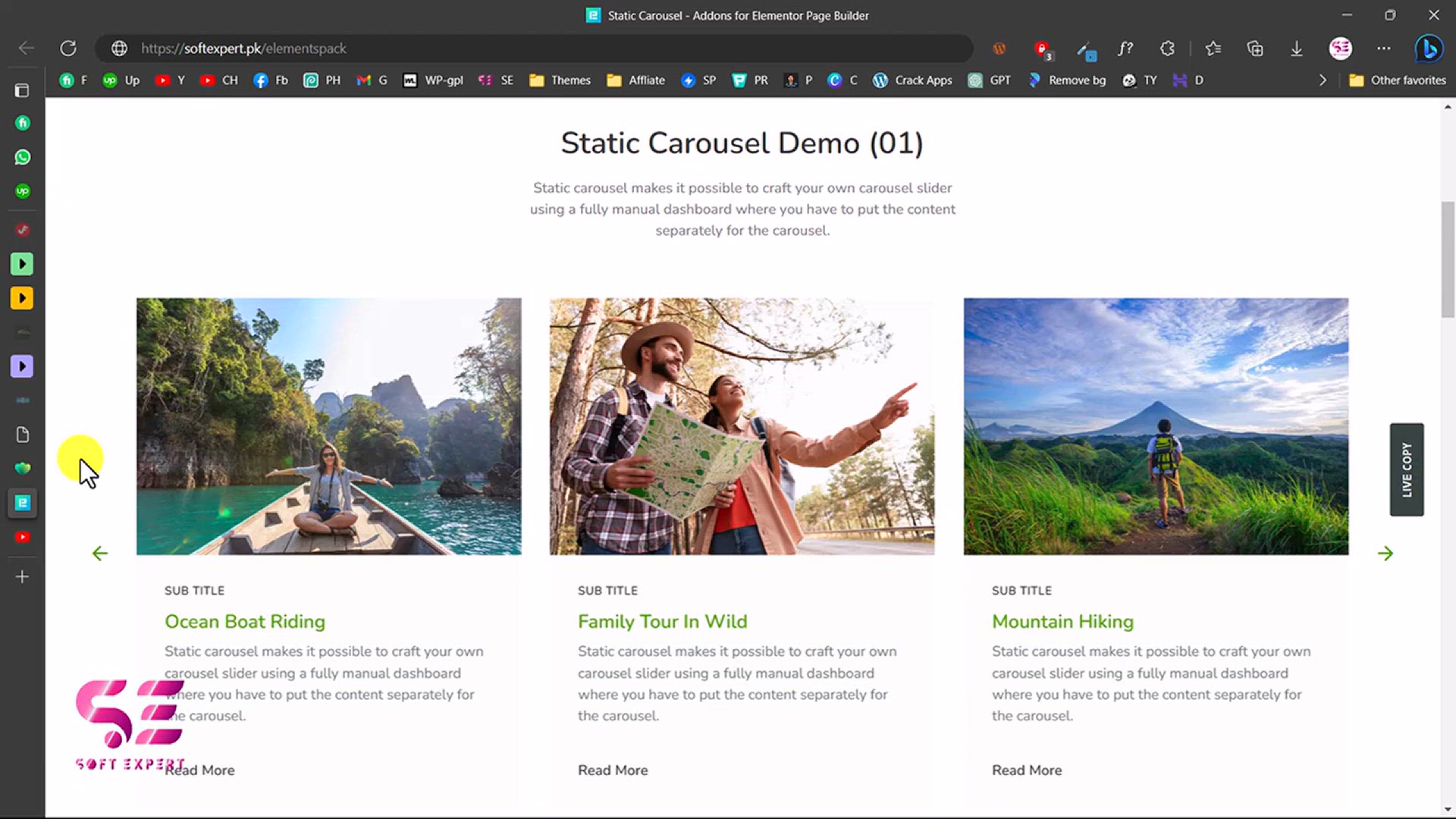Click the Ocean Boat Riding title
Screen dimensions: 1456x819
click(245, 622)
